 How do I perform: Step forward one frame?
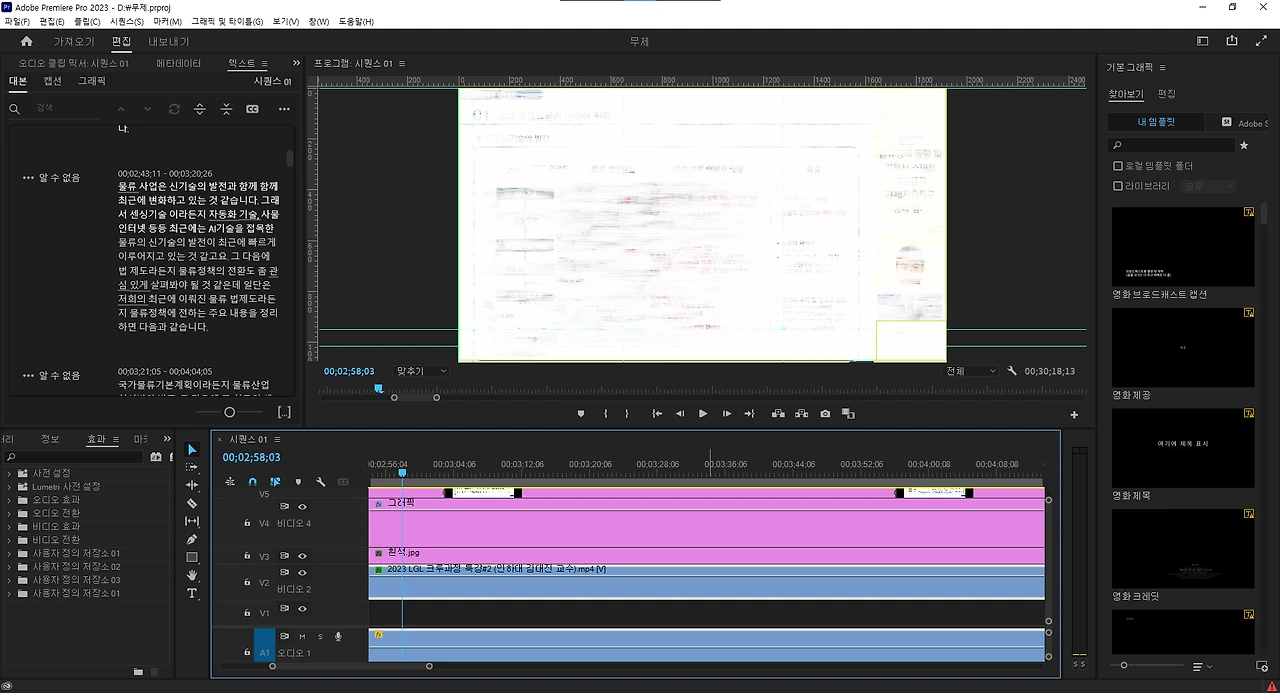pyautogui.click(x=726, y=414)
